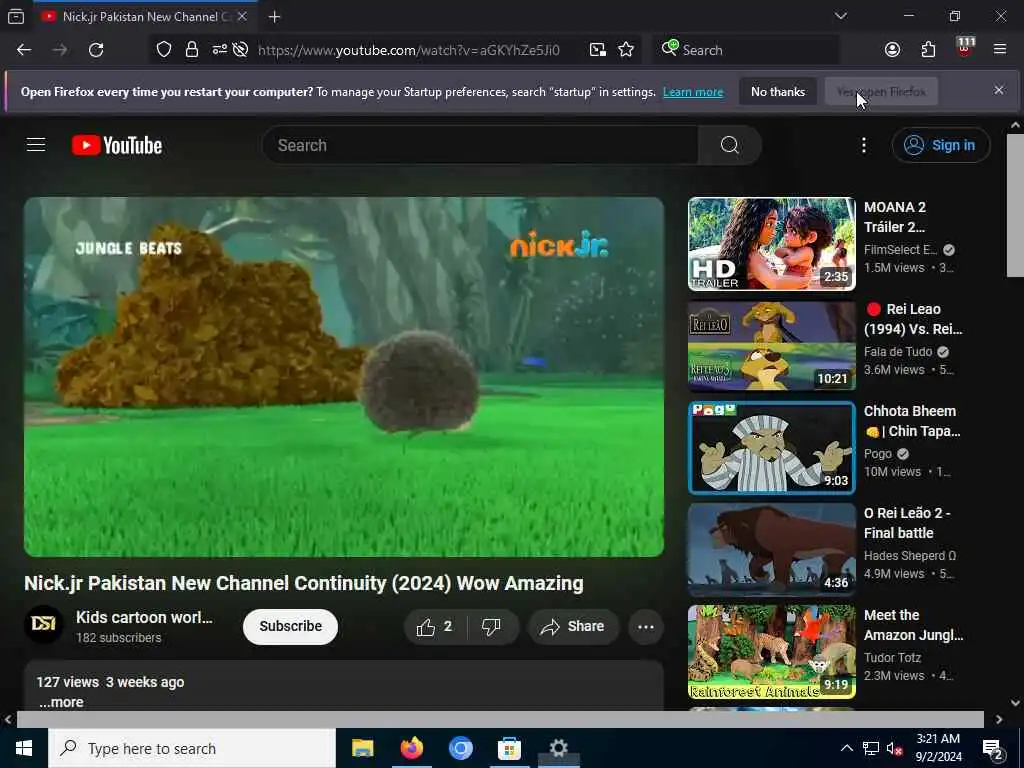Open the YouTube guide hamburger menu

tap(36, 145)
